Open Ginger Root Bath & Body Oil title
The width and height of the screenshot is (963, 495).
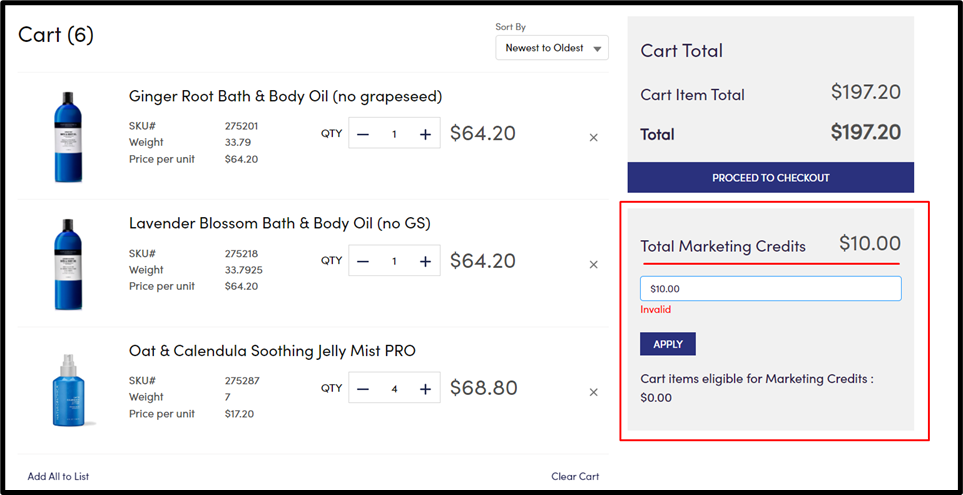[x=285, y=96]
